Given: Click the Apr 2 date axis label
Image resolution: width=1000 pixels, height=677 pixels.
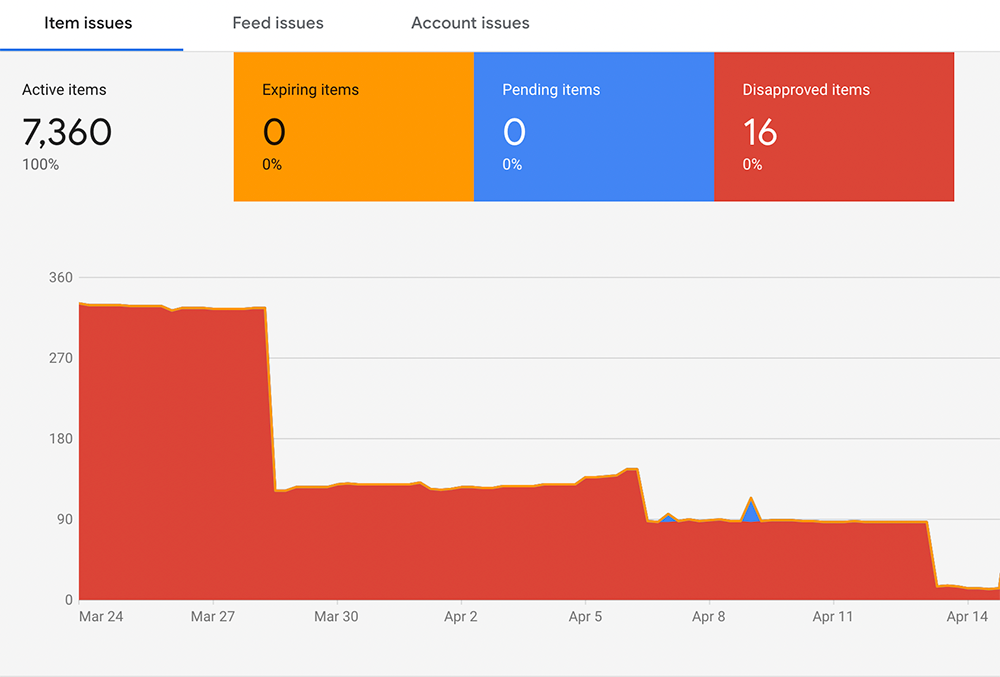Looking at the screenshot, I should 460,616.
